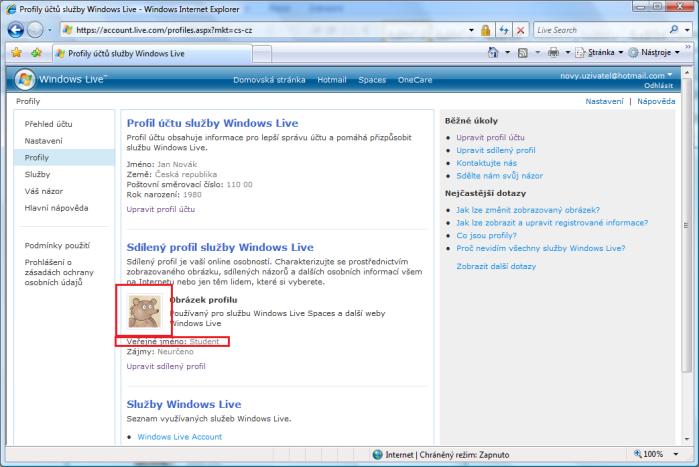This screenshot has height=467, width=699.
Task: Click the vertical scrollbar thumb
Action: tap(687, 225)
